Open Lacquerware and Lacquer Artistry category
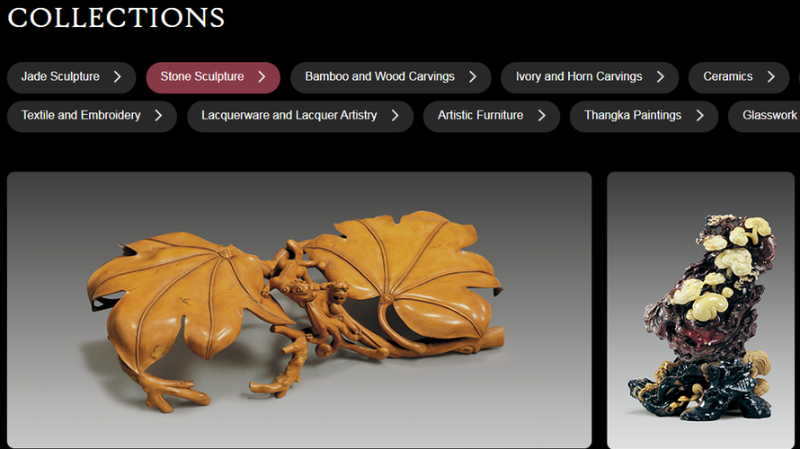Screen dimensions: 800x449 [x=300, y=116]
